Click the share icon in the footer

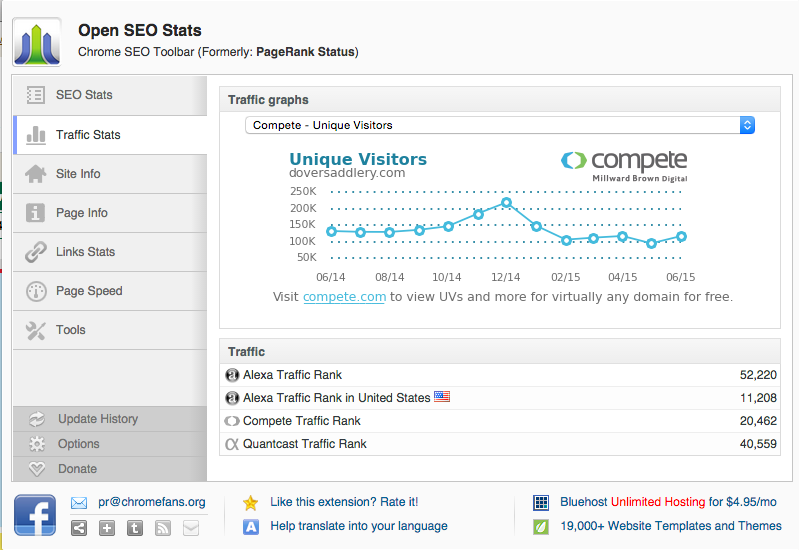(79, 528)
